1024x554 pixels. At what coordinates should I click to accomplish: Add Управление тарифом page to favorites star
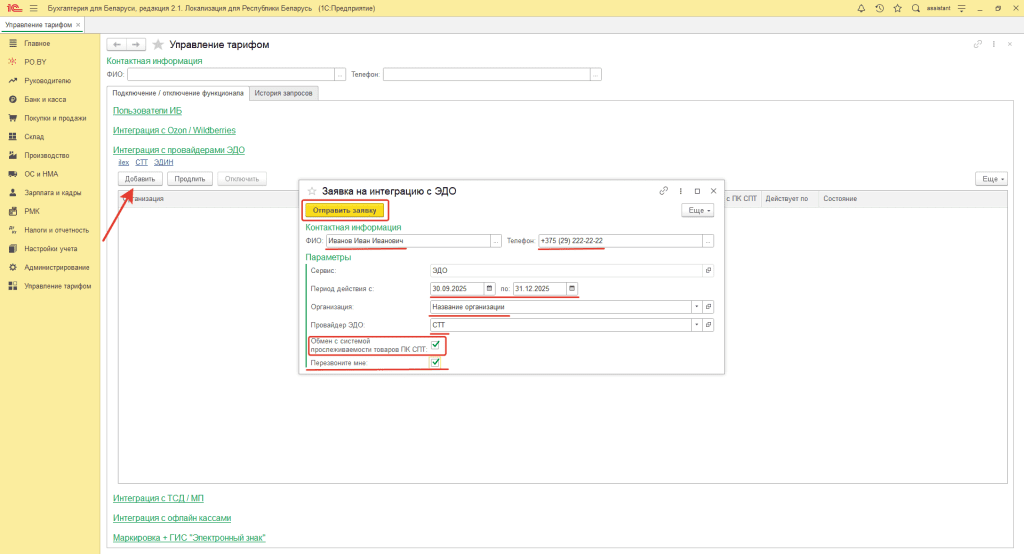158,45
